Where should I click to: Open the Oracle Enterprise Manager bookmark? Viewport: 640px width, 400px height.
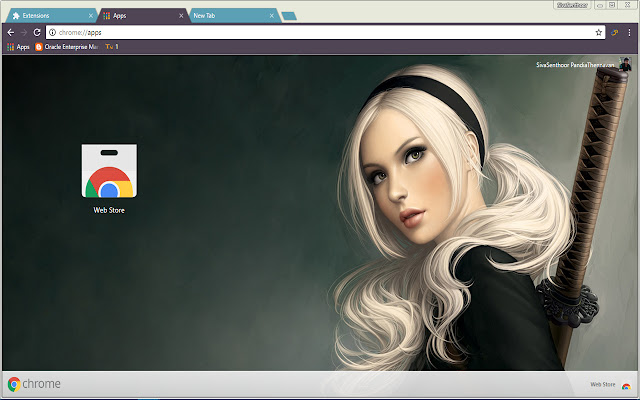coord(67,47)
